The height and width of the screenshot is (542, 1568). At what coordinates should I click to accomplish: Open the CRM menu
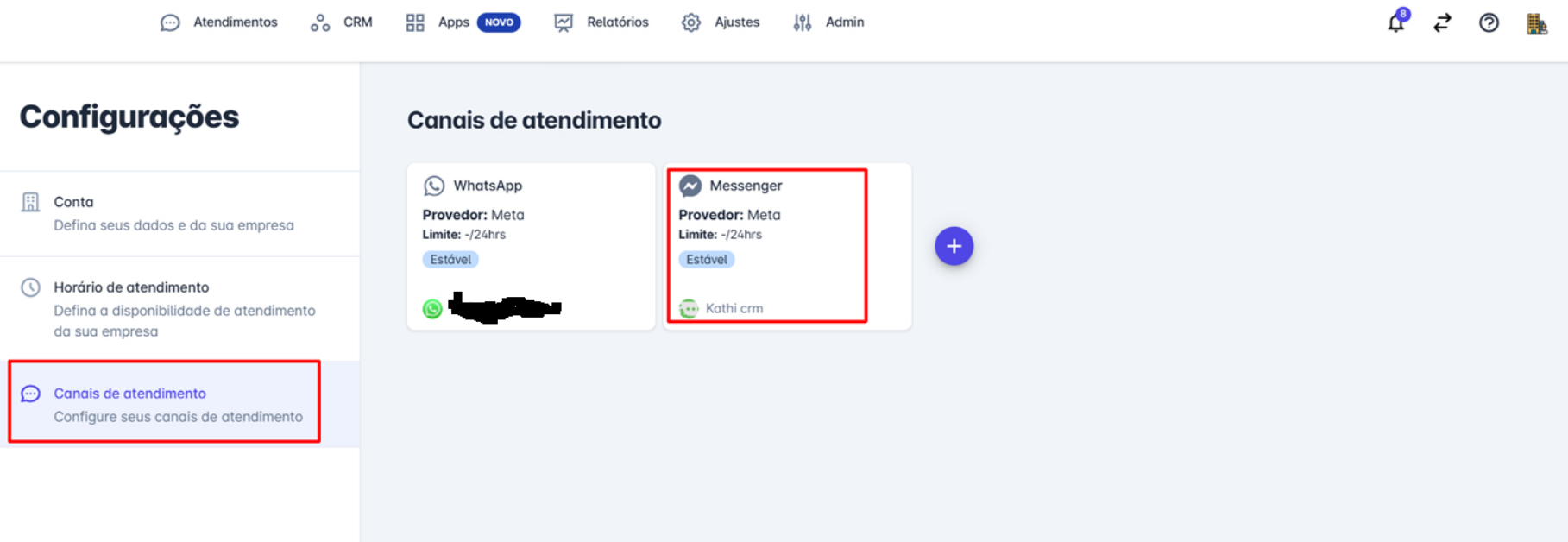(342, 22)
